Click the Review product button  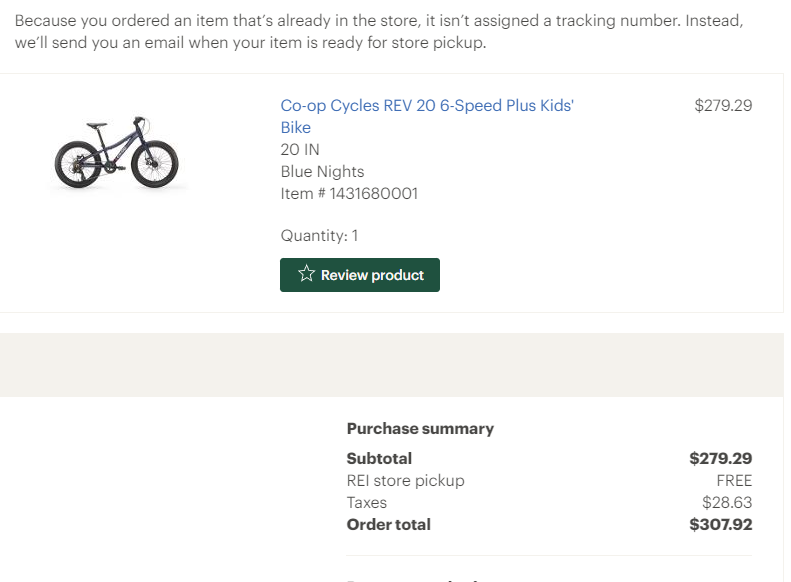(x=360, y=275)
